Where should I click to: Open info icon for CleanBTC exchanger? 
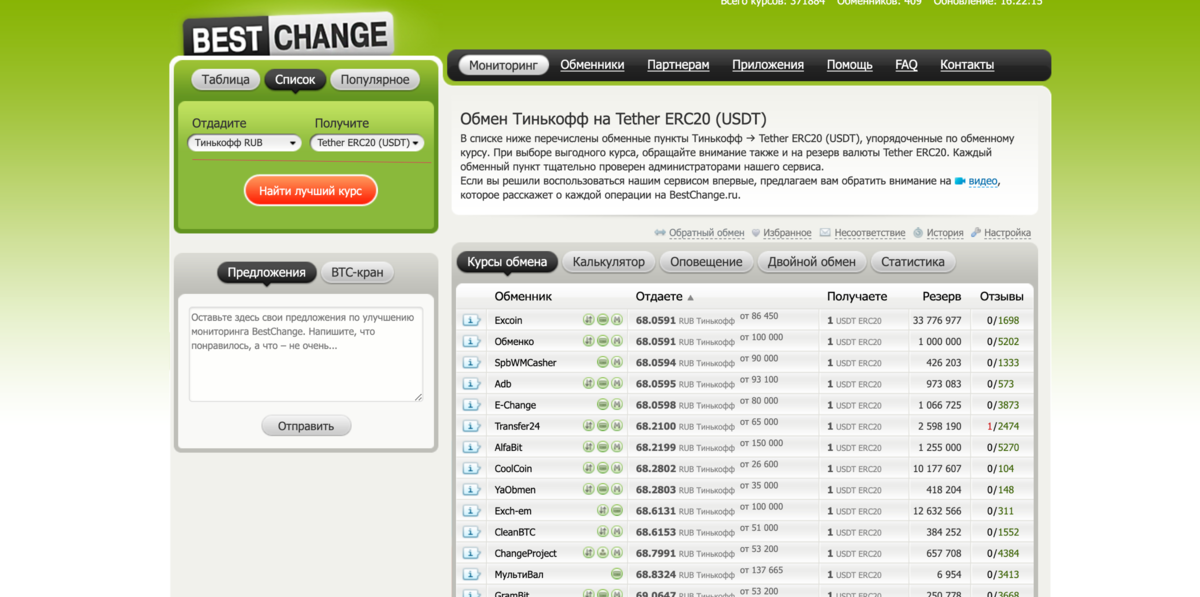pos(471,532)
